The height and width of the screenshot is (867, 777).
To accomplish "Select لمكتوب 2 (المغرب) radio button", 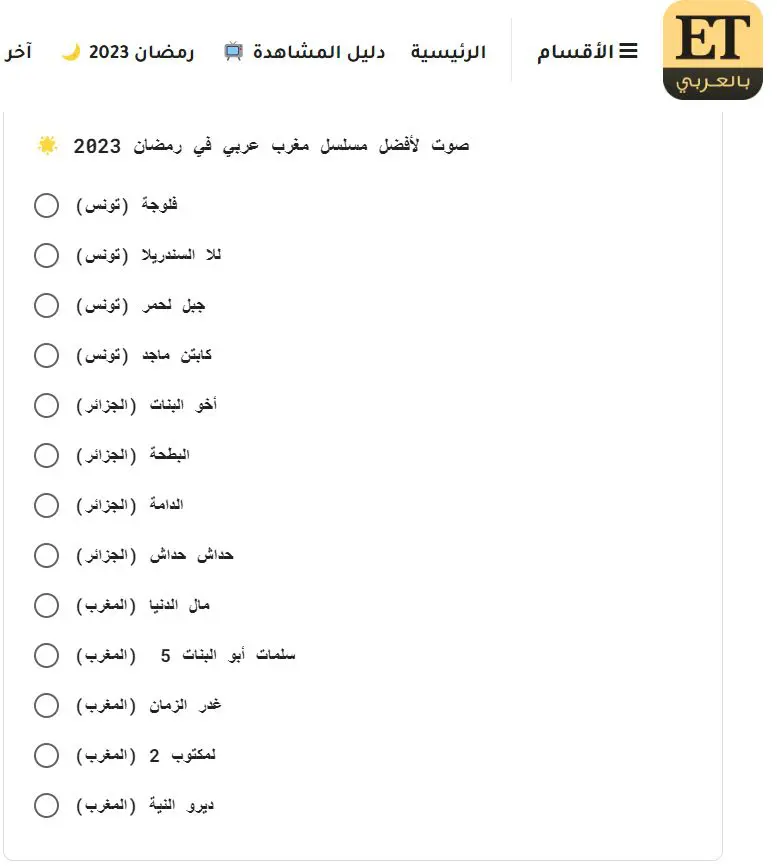I will (x=47, y=756).
